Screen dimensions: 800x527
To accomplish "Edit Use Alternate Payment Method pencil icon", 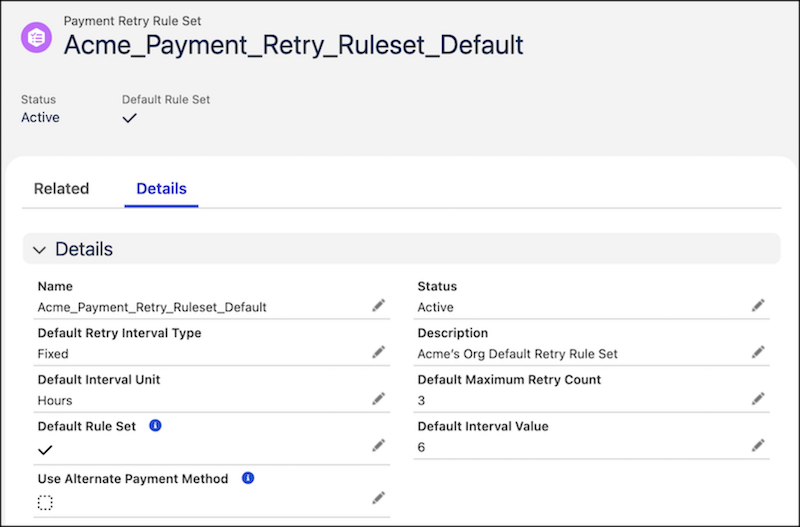I will [379, 497].
